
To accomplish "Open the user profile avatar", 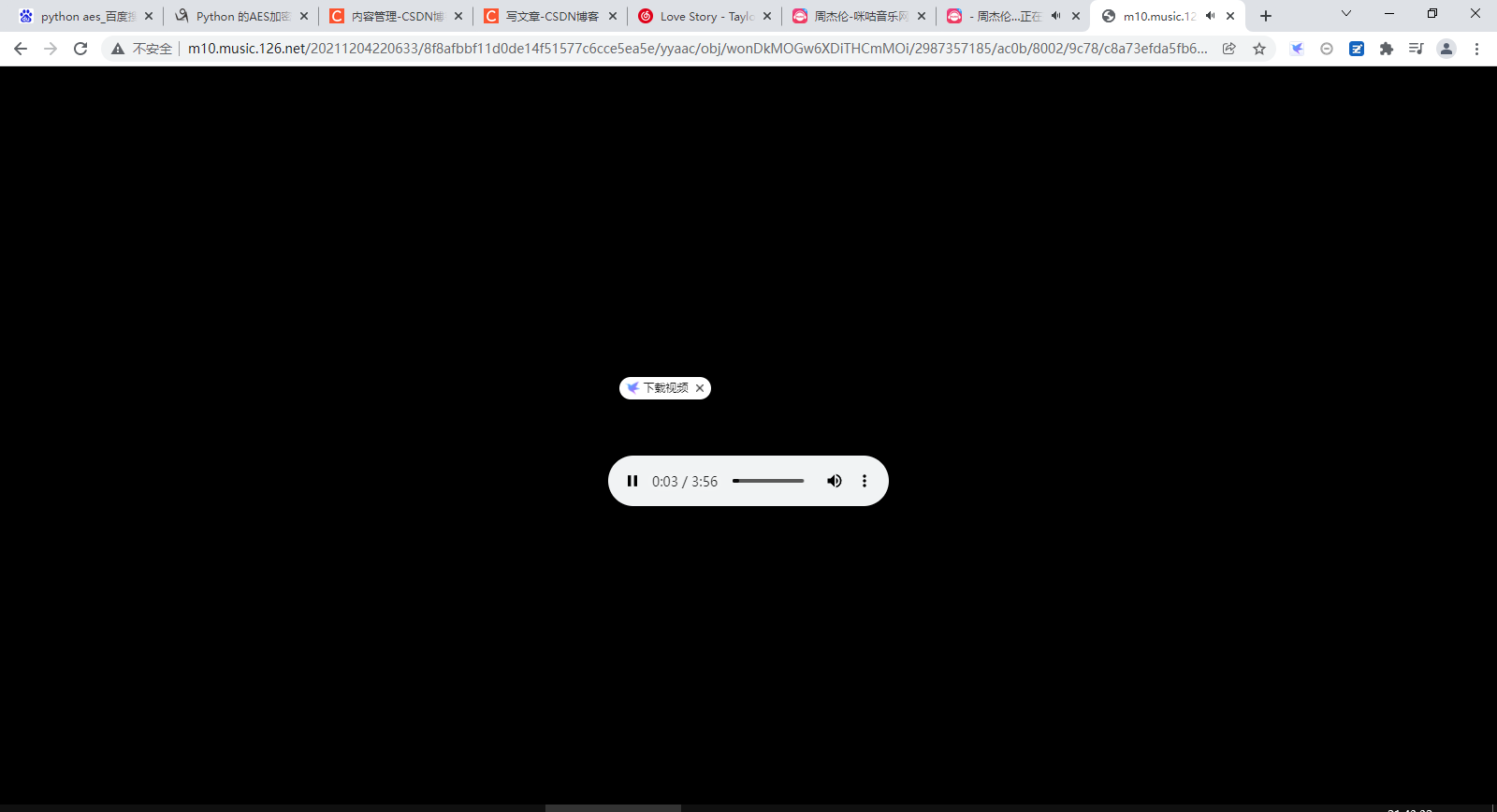I will [x=1446, y=49].
